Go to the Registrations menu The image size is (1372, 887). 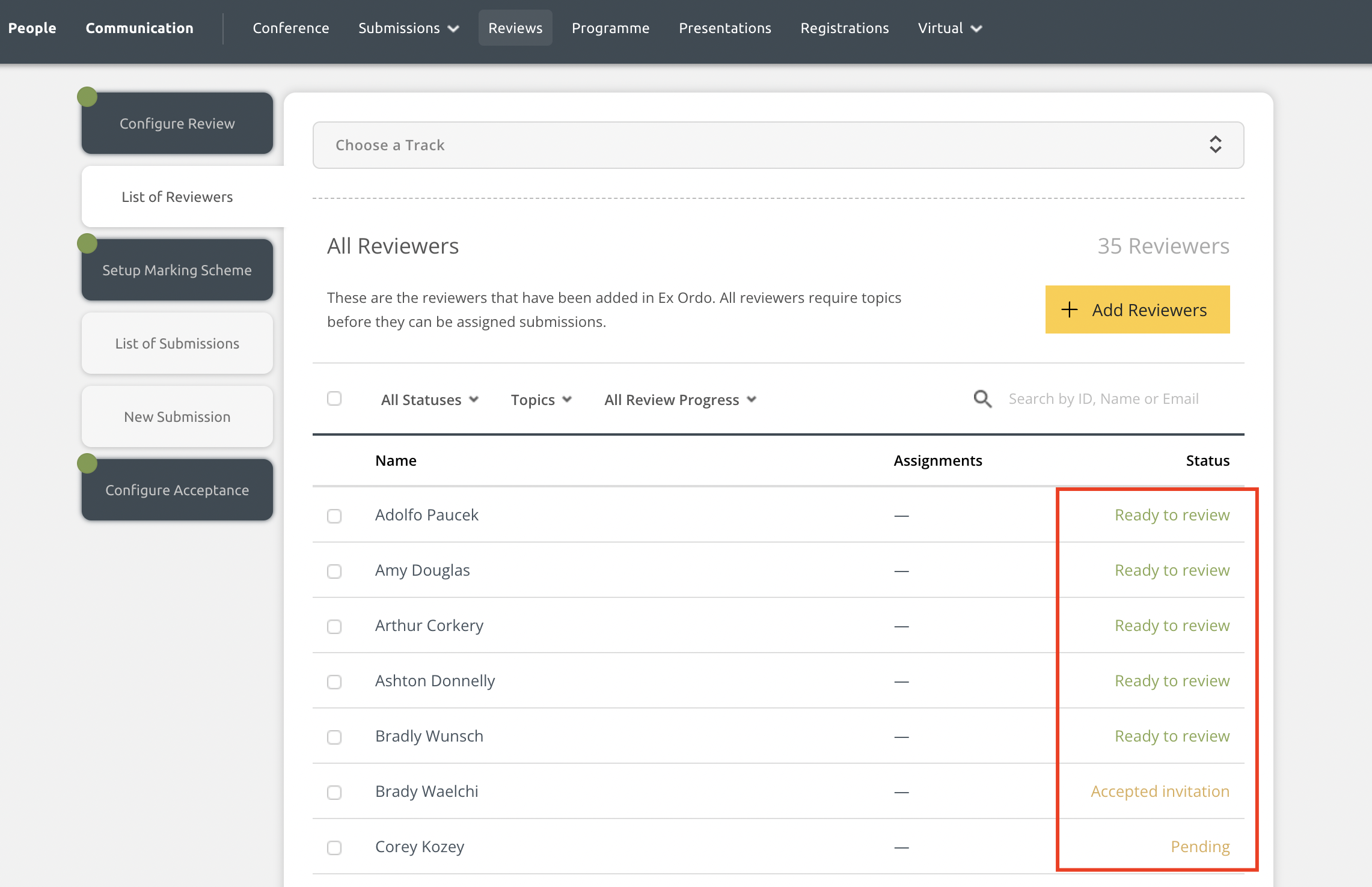pos(844,28)
